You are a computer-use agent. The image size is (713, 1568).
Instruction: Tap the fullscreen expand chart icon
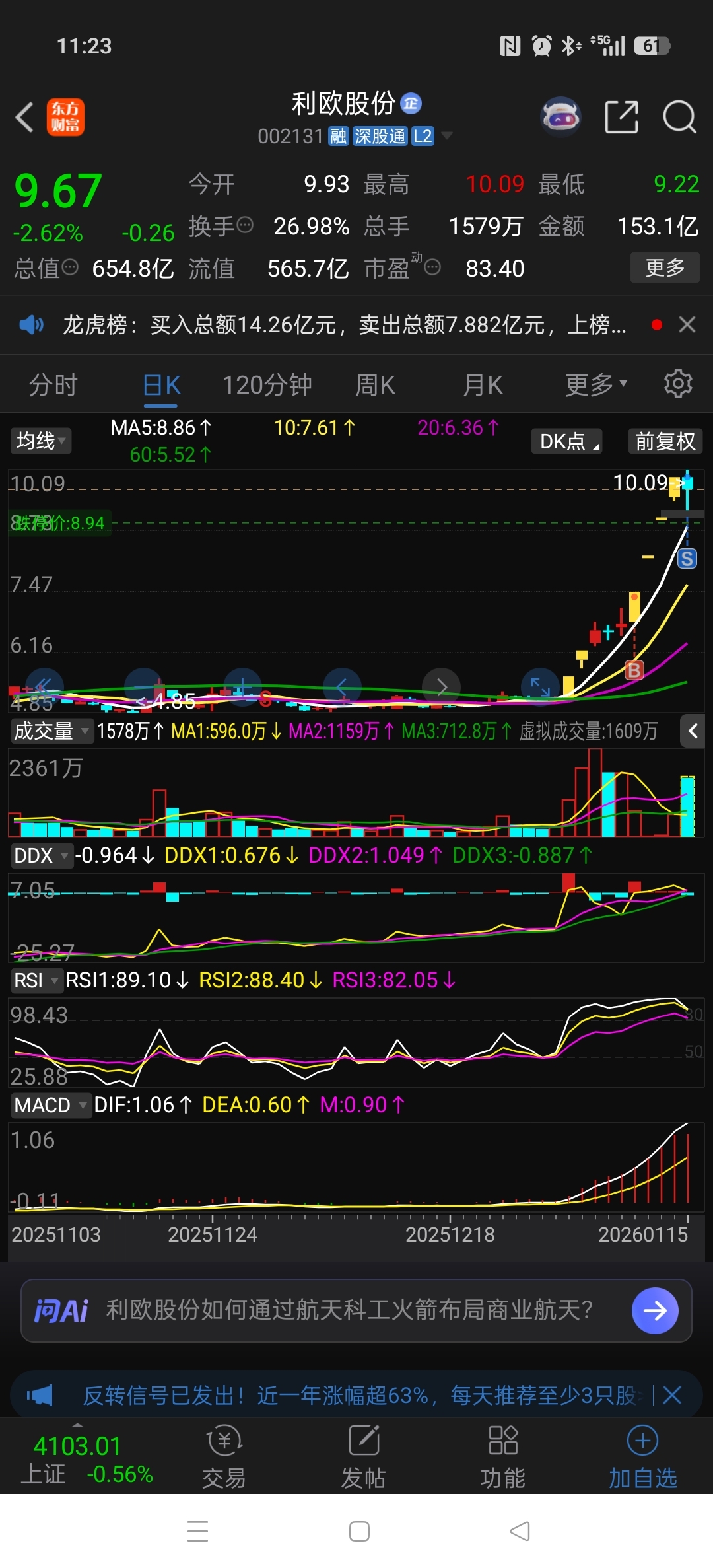pyautogui.click(x=540, y=686)
